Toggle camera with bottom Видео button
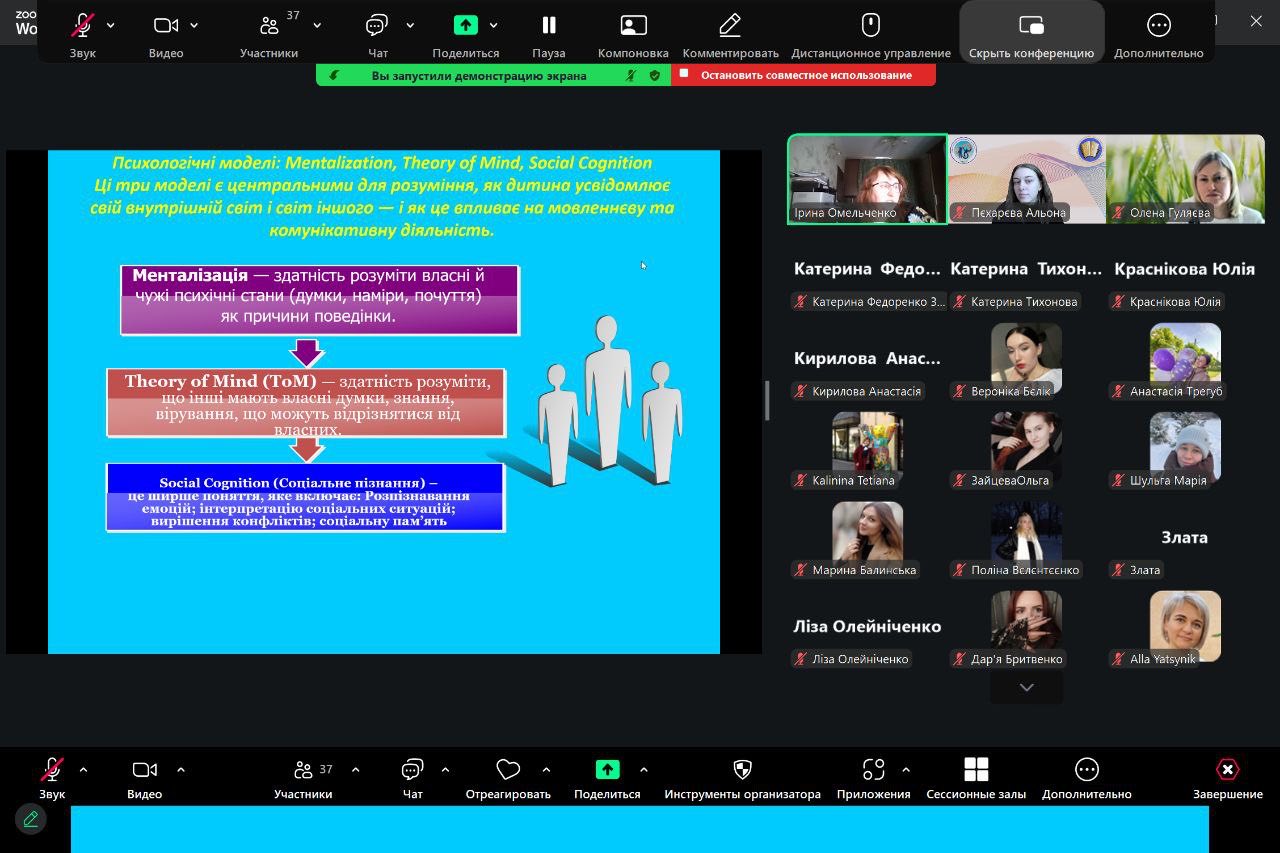The image size is (1280, 853). [144, 769]
